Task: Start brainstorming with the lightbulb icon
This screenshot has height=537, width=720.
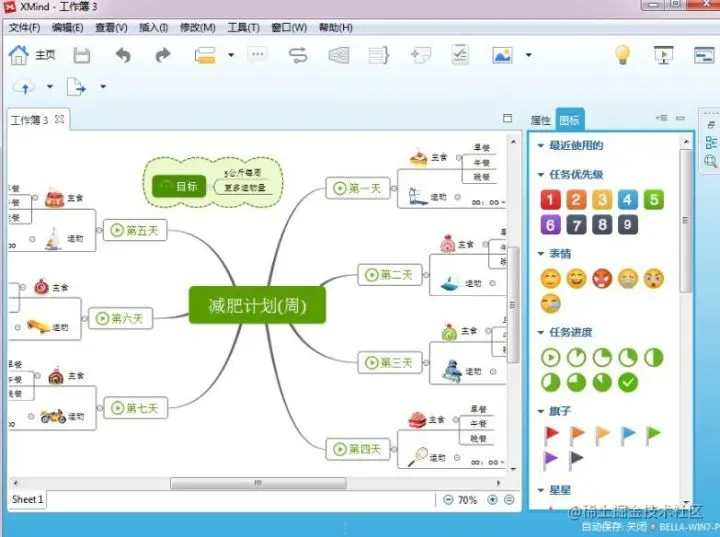Action: click(622, 55)
